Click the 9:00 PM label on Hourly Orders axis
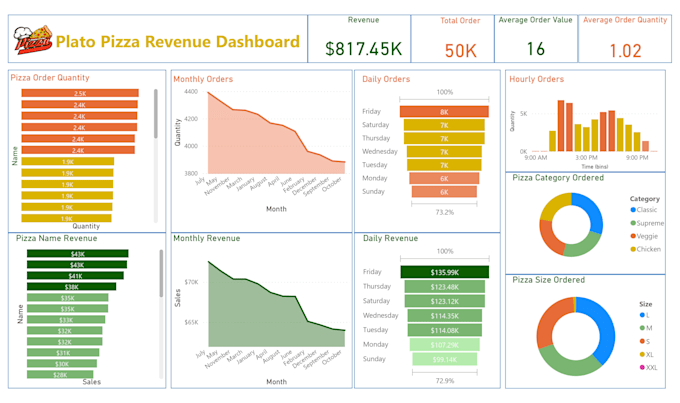 click(x=637, y=157)
